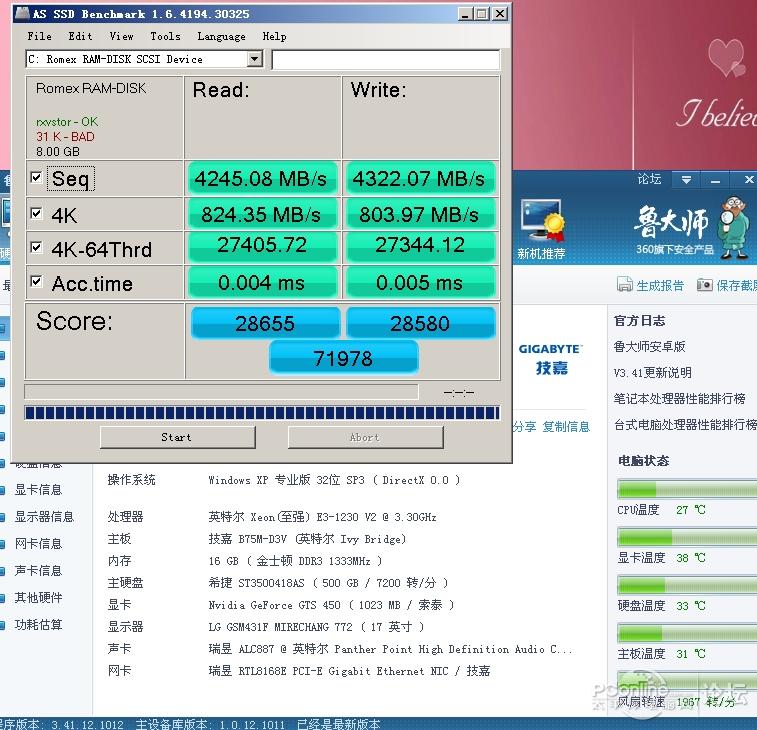The width and height of the screenshot is (757, 730).
Task: Open the Edit menu in AS SSD Benchmark
Action: click(80, 36)
